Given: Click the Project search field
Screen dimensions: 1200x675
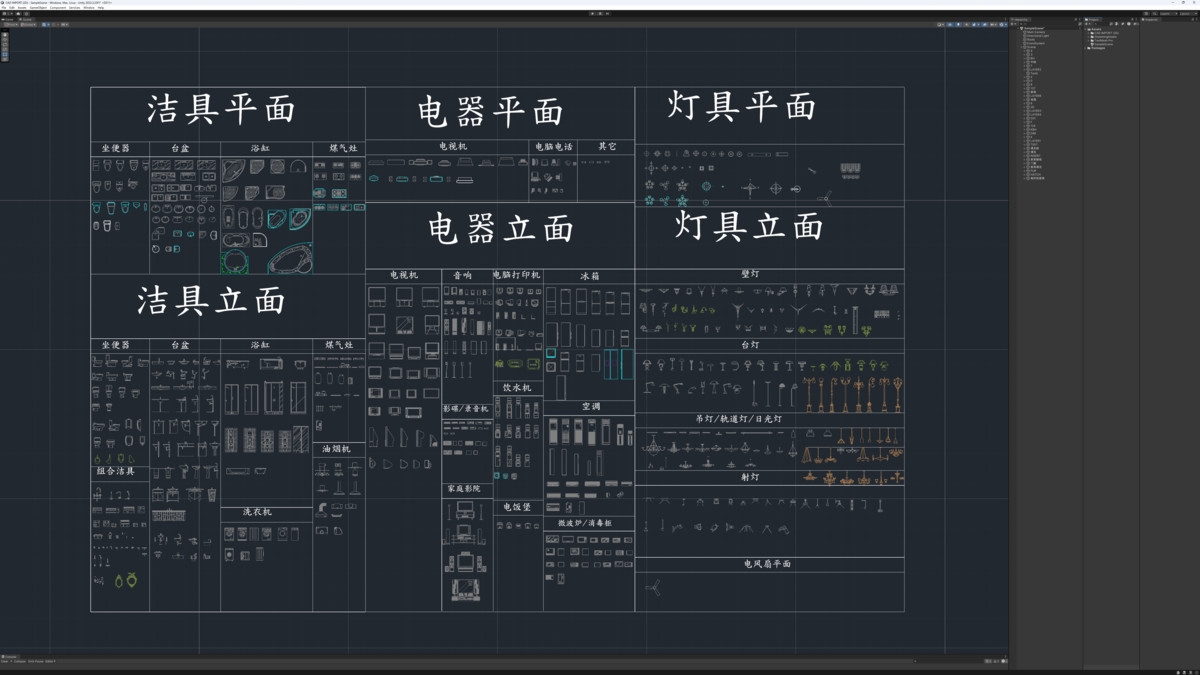Looking at the screenshot, I should point(1100,24).
